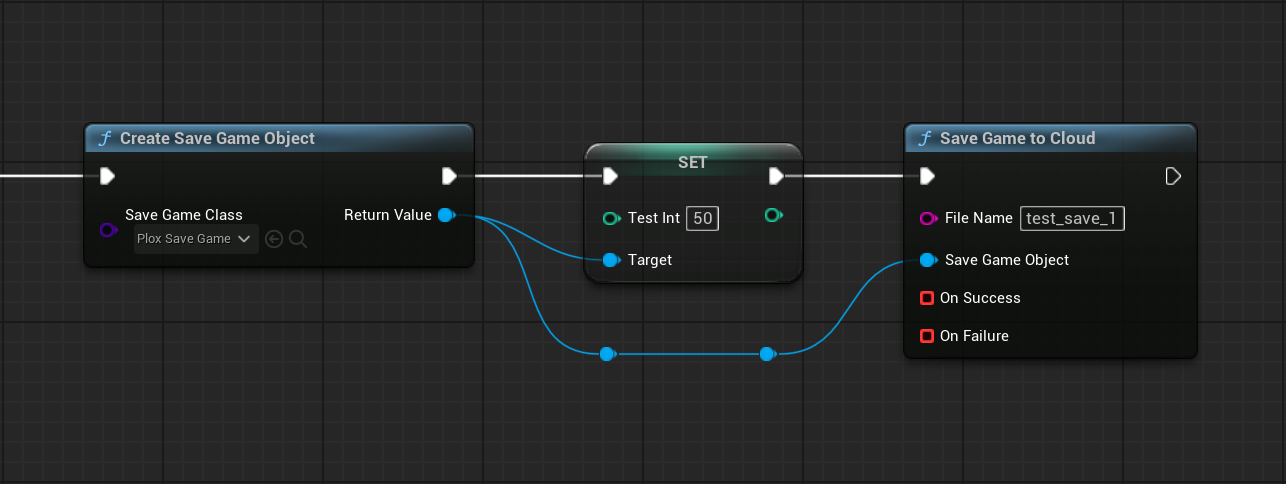Click the SET node exec input pin
Viewport: 1286px width, 484px height.
[x=610, y=176]
